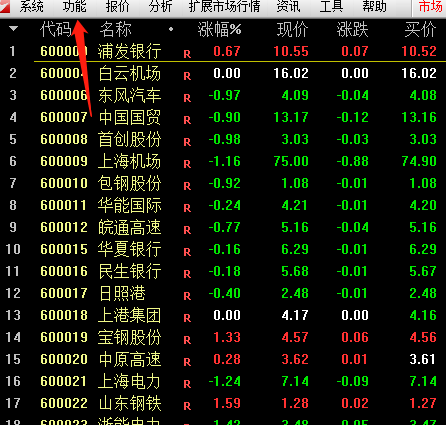
Task: Click the red 市场 tab
Action: 431,6
